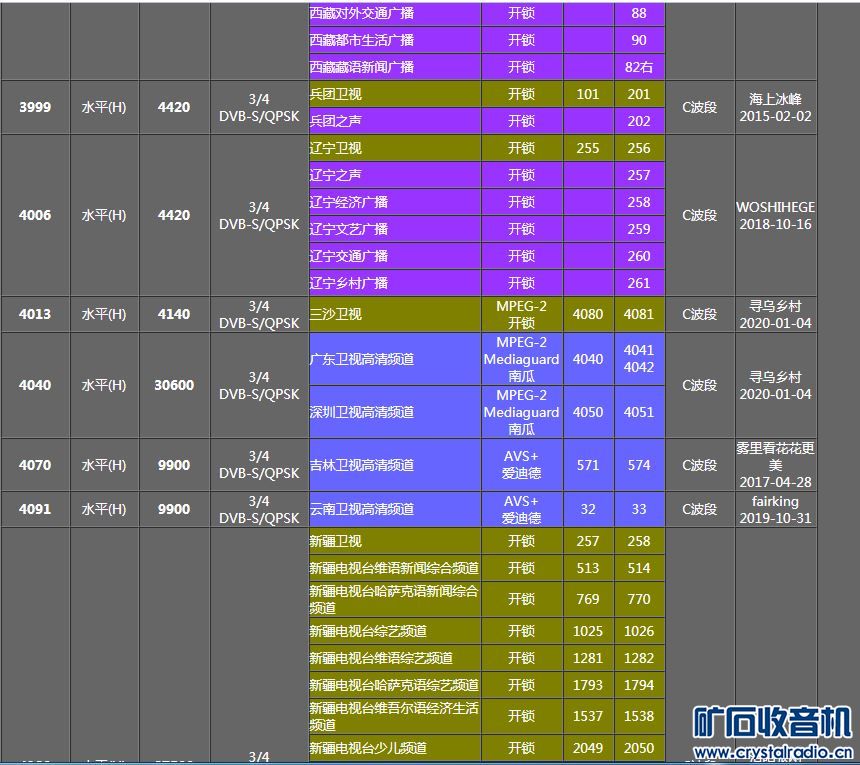860x765 pixels.
Task: Click channel 西藏对外交通广播
Action: (395, 13)
